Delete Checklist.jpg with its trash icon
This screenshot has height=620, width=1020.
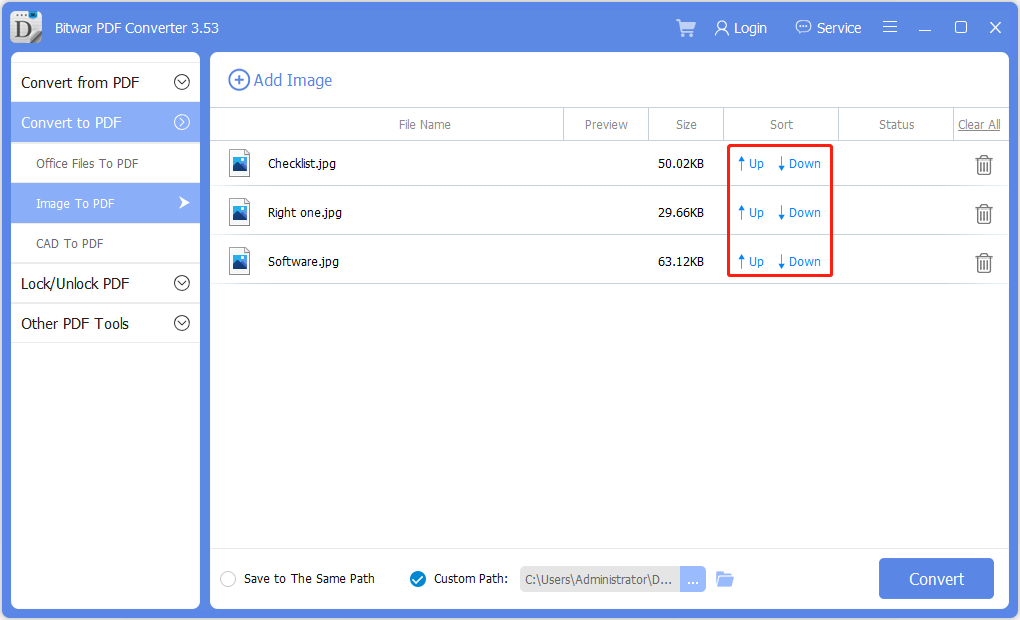pos(984,165)
